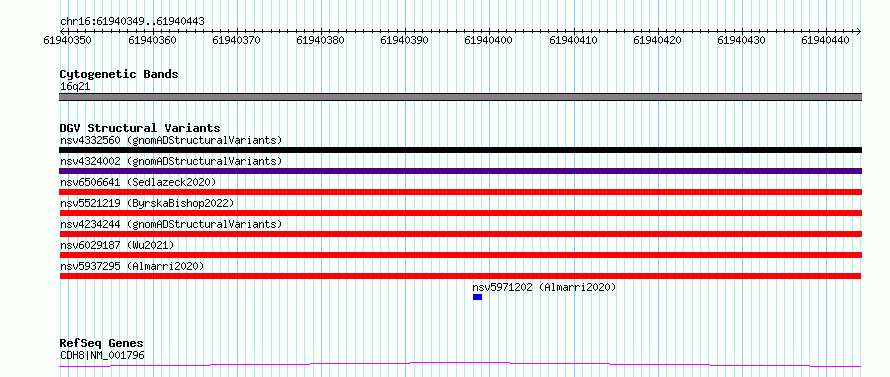Click the nsv4332560 variant label
This screenshot has width=890, height=377.
coord(171,140)
